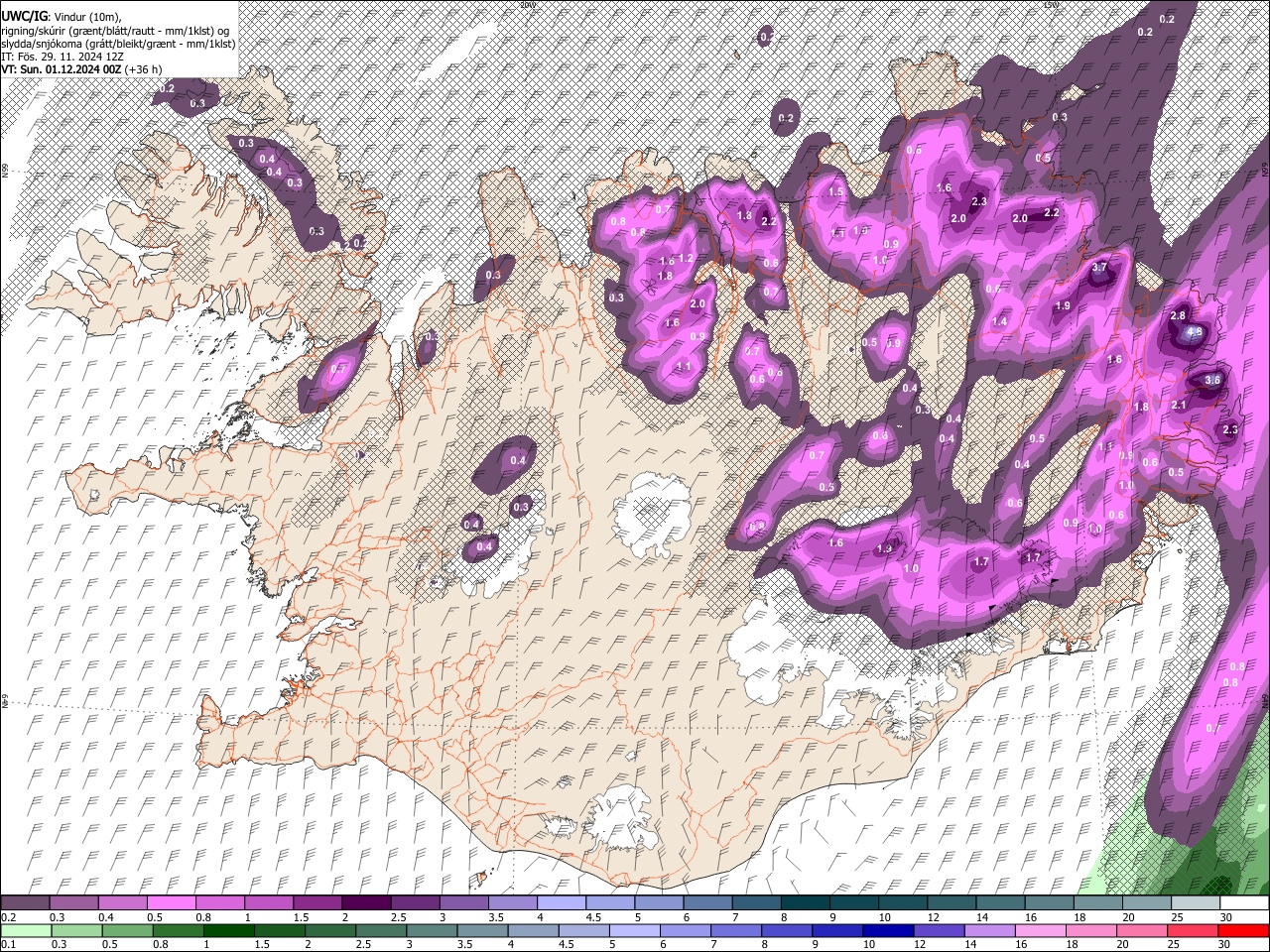Pick the 0.2 grey-purple swatch on the upper snow scale

pos(25,903)
